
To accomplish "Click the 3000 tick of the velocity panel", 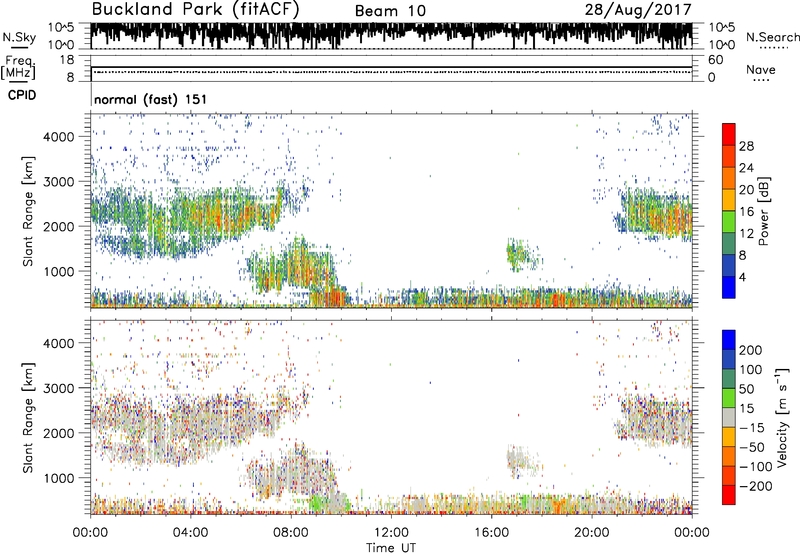I will (59, 388).
